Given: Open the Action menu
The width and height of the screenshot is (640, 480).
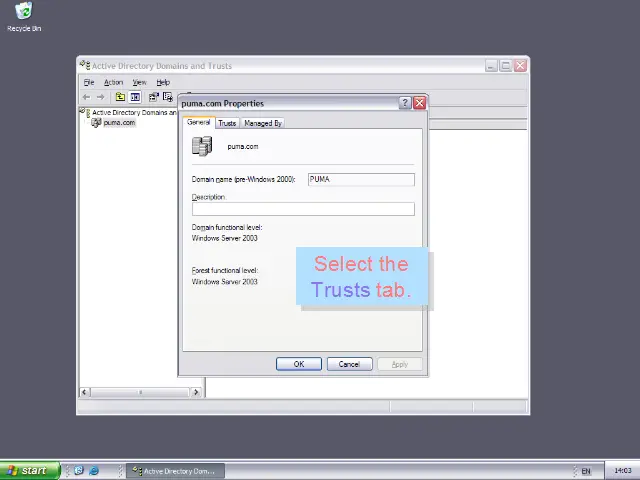Looking at the screenshot, I should click(x=113, y=82).
